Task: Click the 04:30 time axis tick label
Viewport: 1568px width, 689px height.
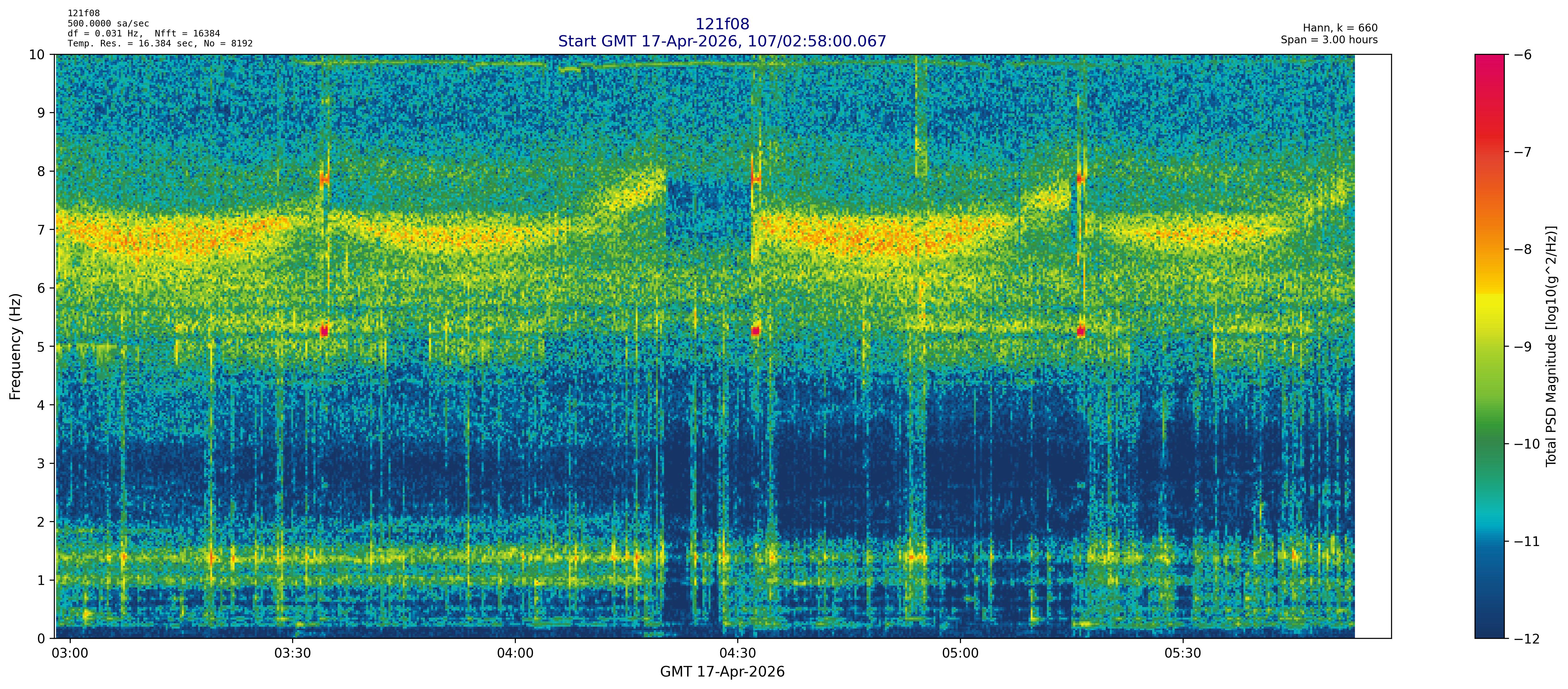Action: [738, 654]
